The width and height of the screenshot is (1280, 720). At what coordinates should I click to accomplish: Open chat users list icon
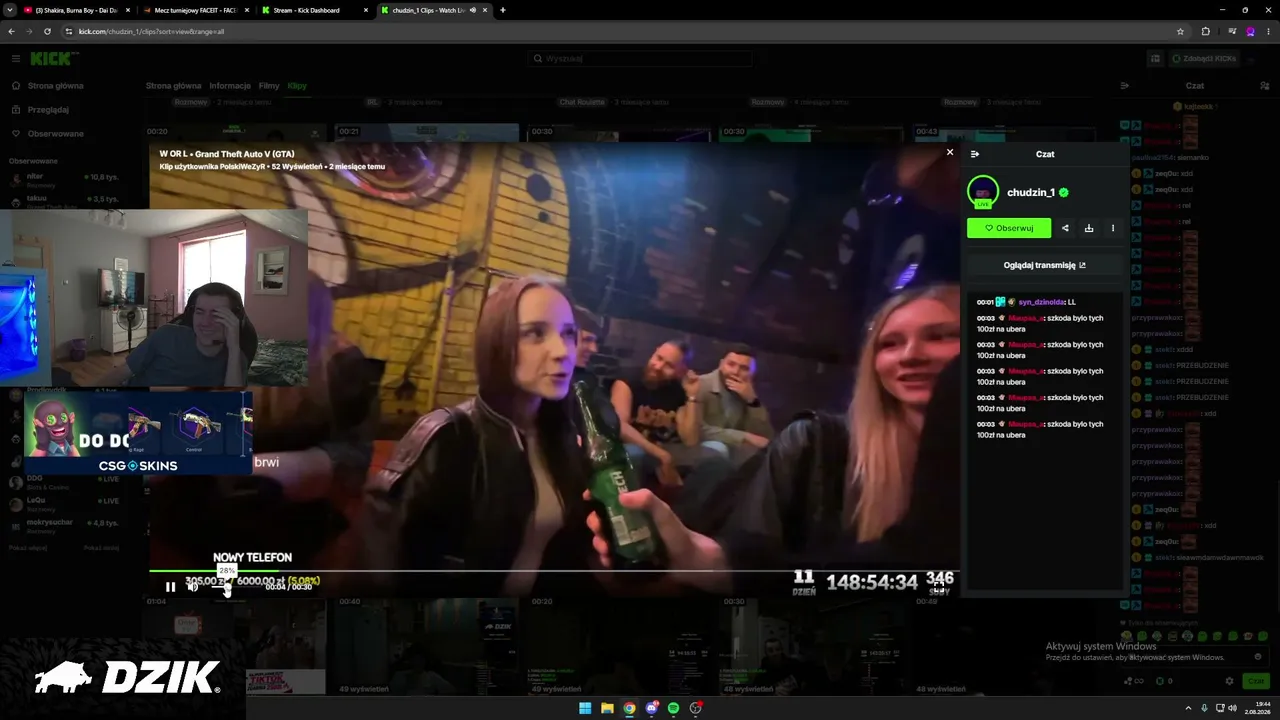1265,86
